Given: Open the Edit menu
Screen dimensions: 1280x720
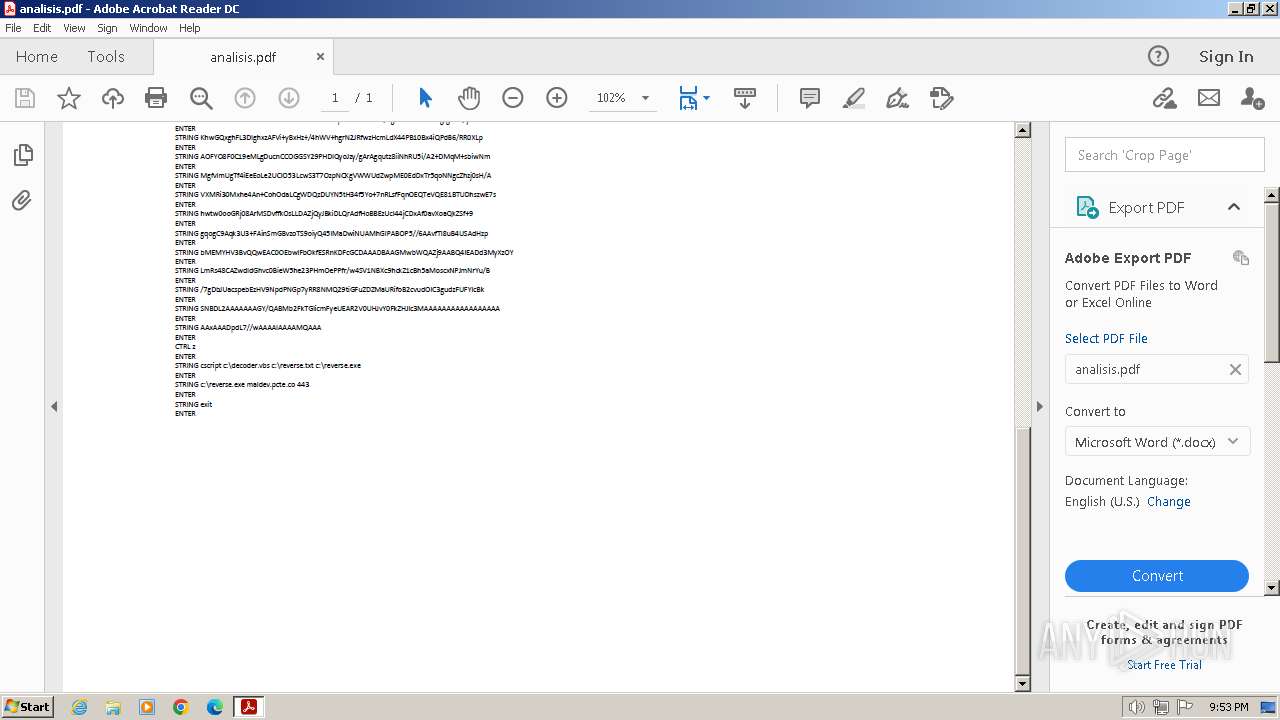Looking at the screenshot, I should pyautogui.click(x=42, y=28).
